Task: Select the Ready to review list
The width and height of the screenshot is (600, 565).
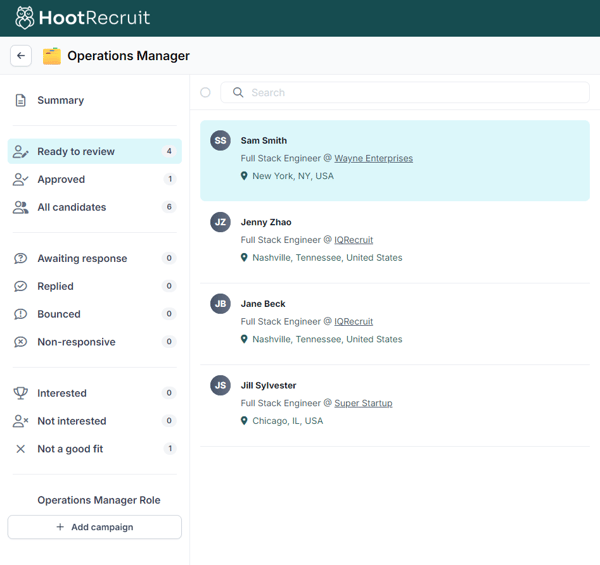Action: pos(76,152)
